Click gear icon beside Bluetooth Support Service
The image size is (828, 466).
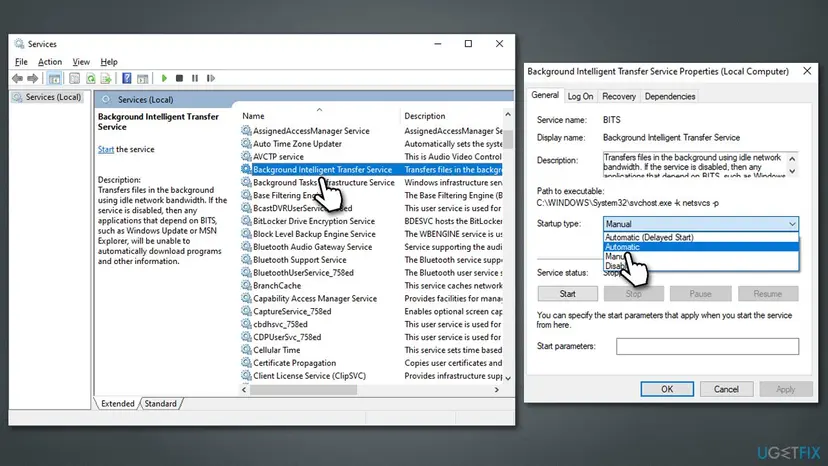[x=246, y=259]
